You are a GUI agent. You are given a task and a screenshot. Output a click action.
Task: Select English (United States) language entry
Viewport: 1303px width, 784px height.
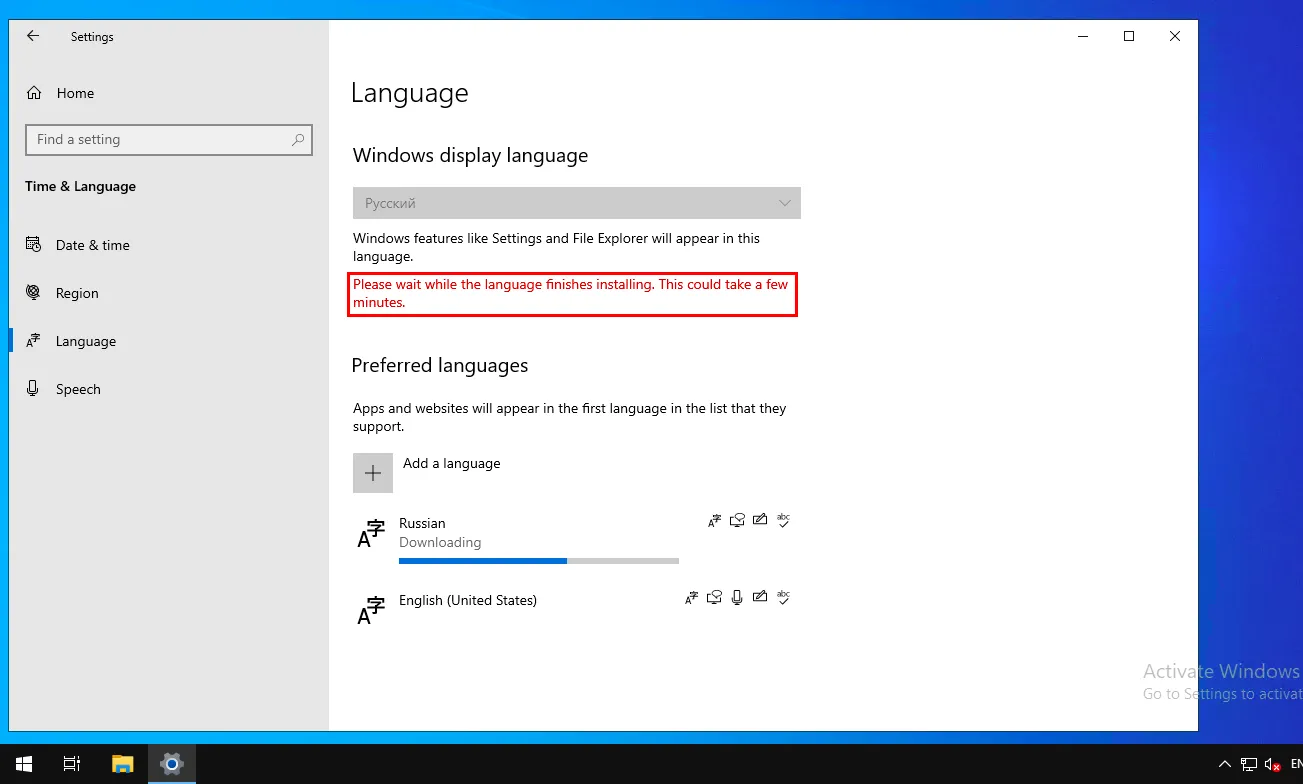click(467, 600)
